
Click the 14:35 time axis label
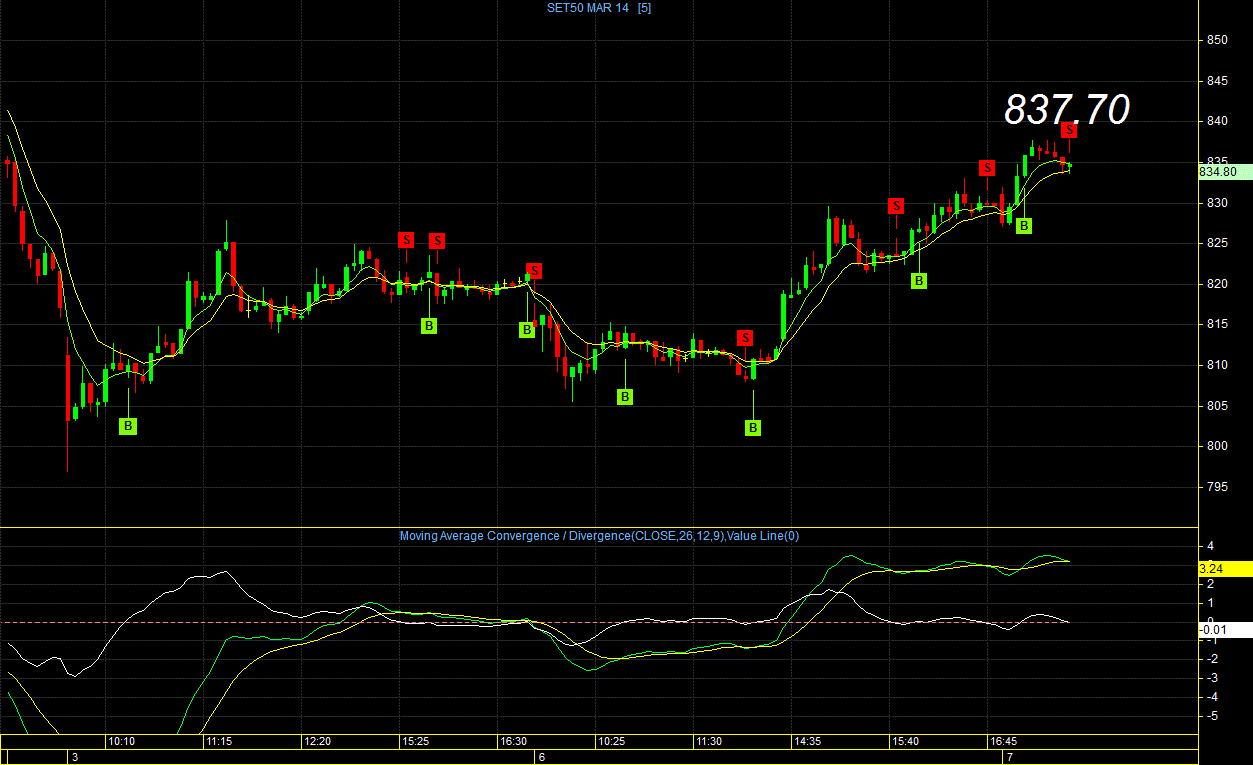pyautogui.click(x=807, y=742)
